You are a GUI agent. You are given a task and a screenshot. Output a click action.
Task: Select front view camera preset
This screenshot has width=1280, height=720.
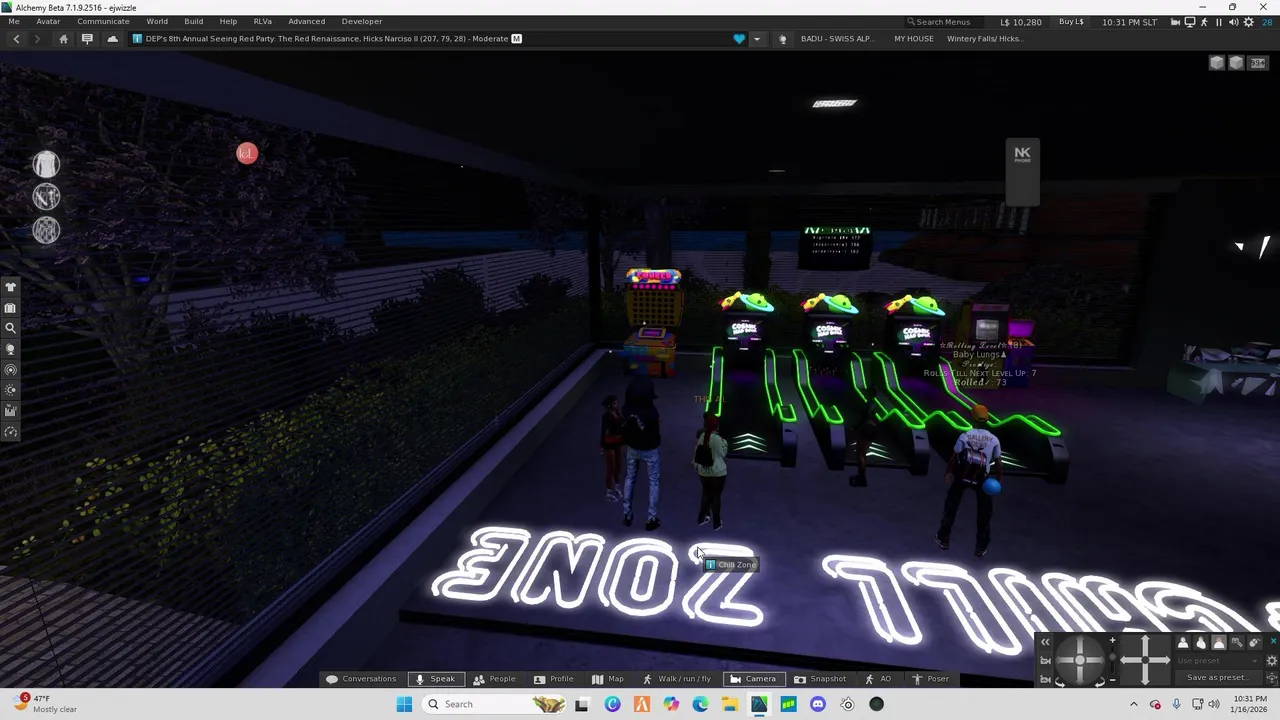(1183, 643)
